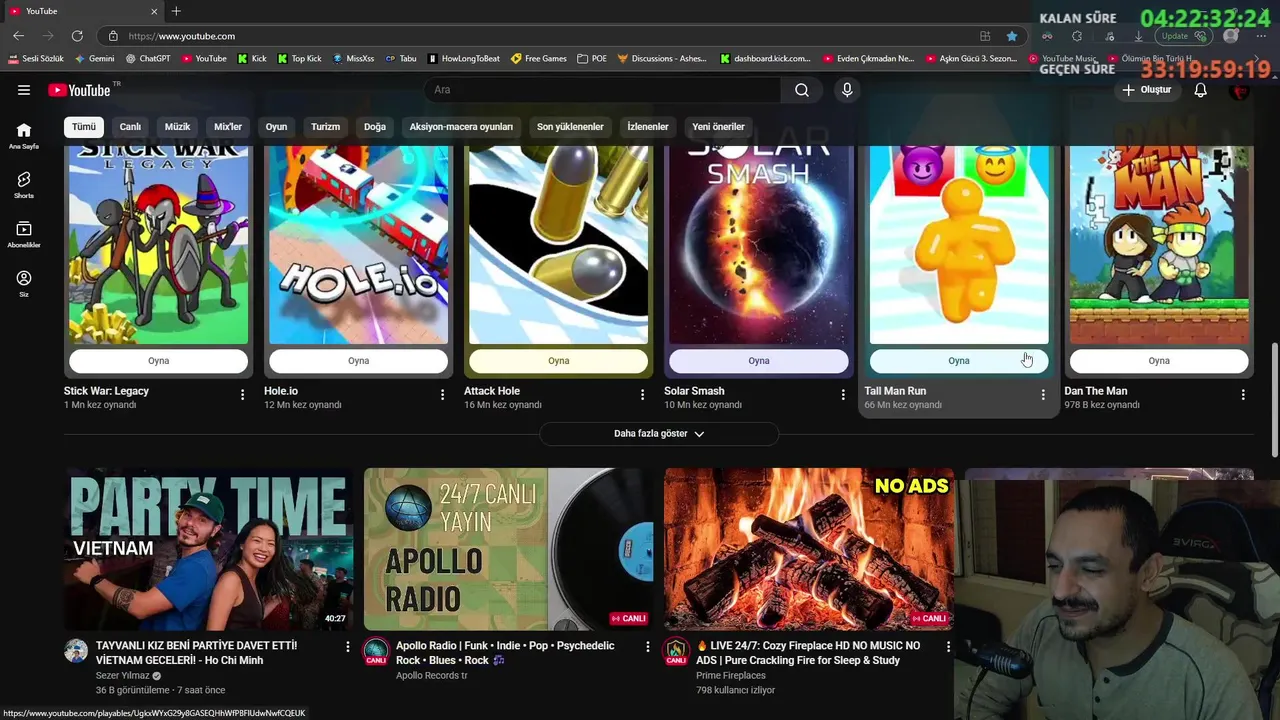Click Oyna under Hole.io
Screen dimensions: 1280x720
point(358,361)
